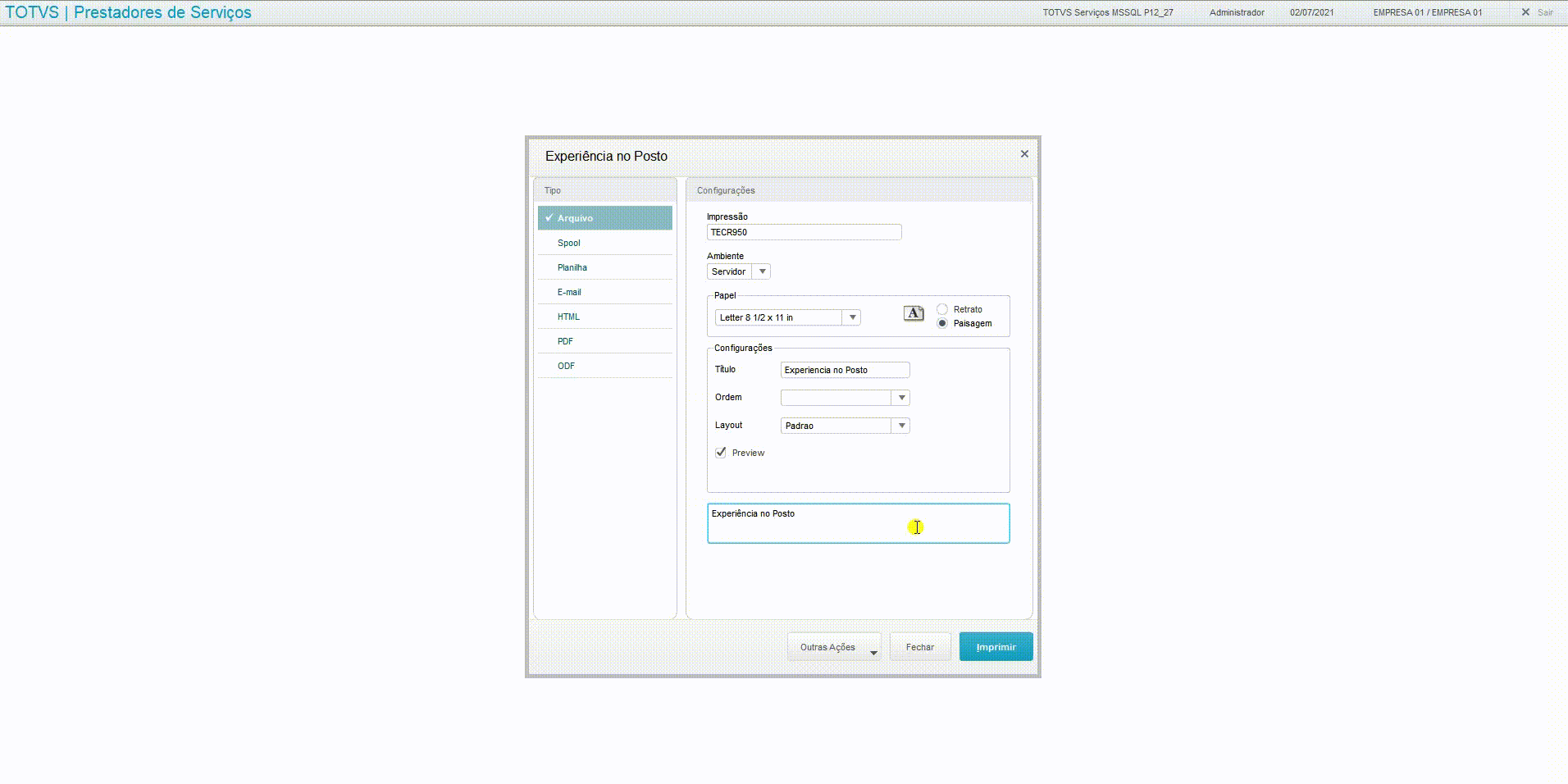Select E-mail output type

(605, 292)
